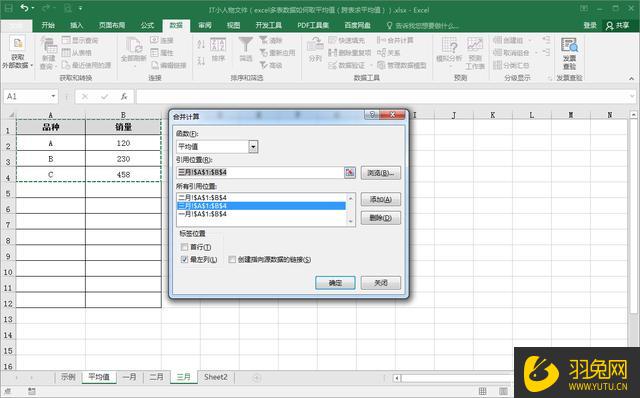This screenshot has height=398, width=640.
Task: Confirm with the OK (确定) button
Action: pyautogui.click(x=335, y=282)
